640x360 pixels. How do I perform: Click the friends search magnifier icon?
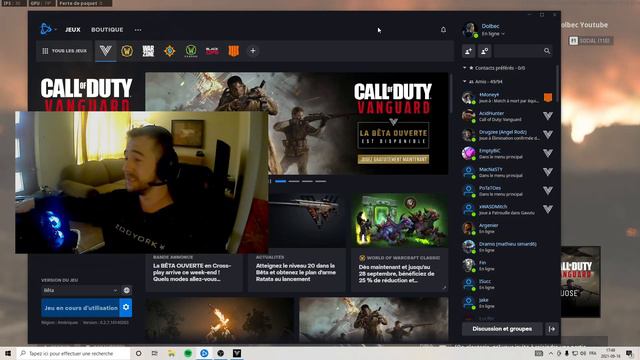547,51
